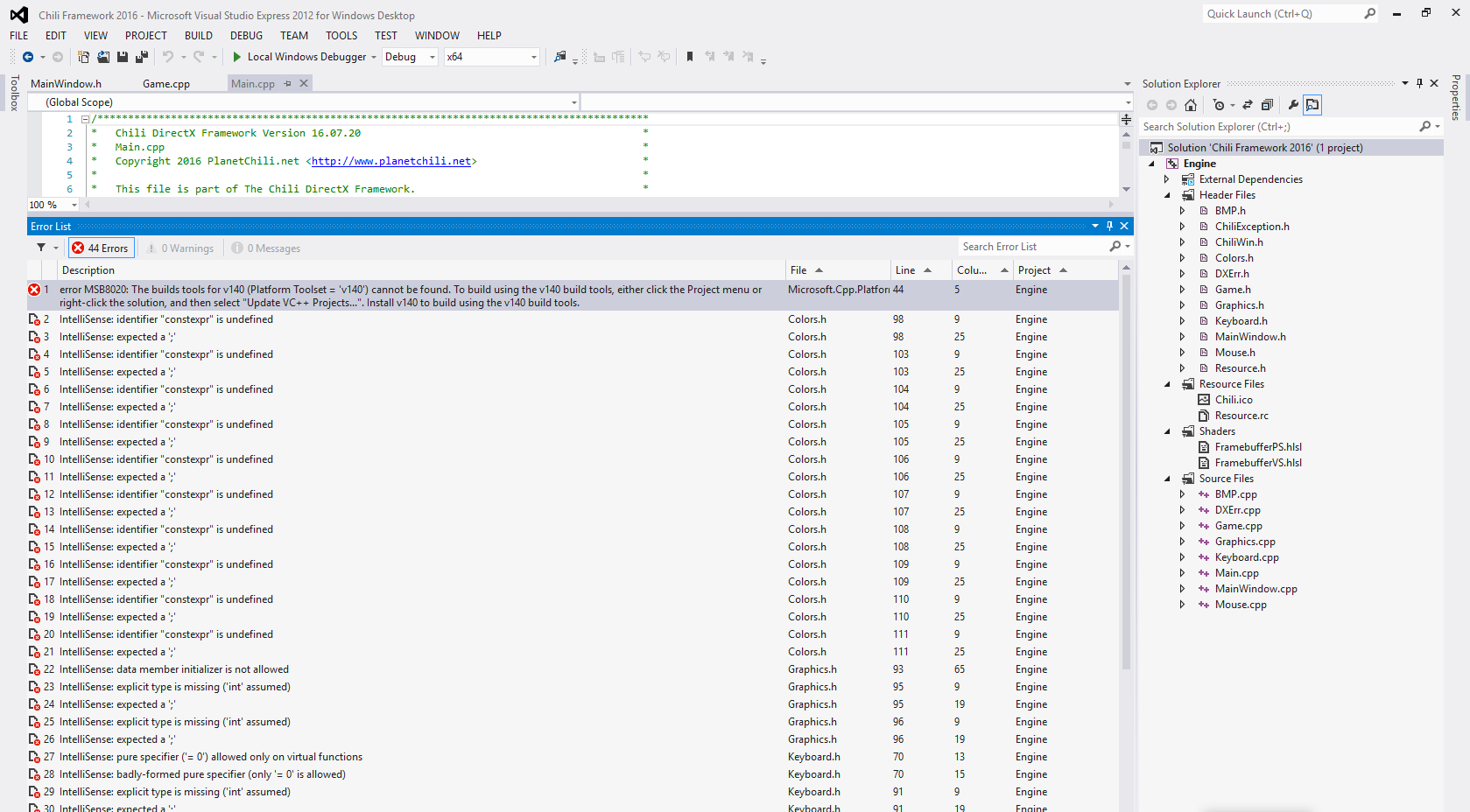Toggle pin on the Main.cpp tab
The image size is (1470, 812).
287,83
